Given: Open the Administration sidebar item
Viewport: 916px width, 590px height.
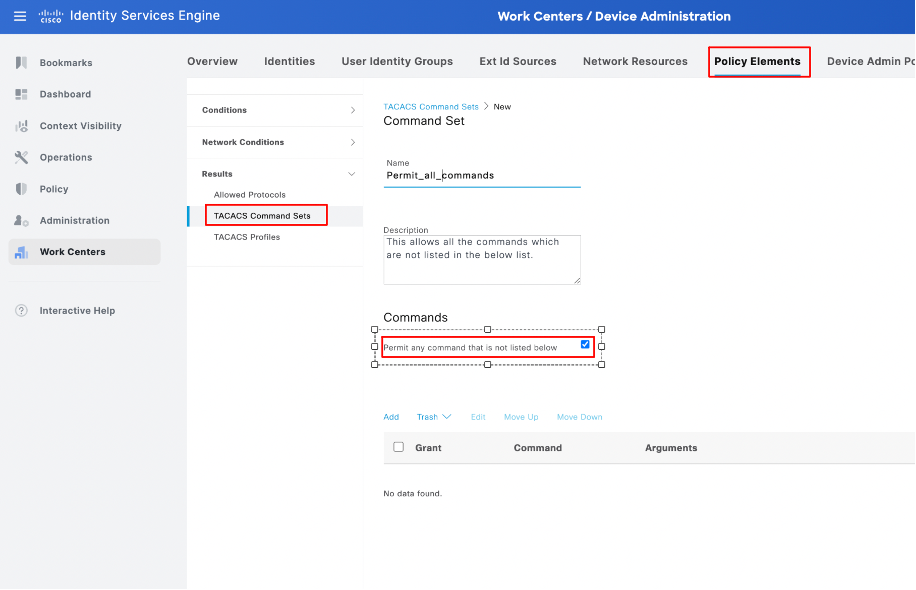Looking at the screenshot, I should 75,220.
